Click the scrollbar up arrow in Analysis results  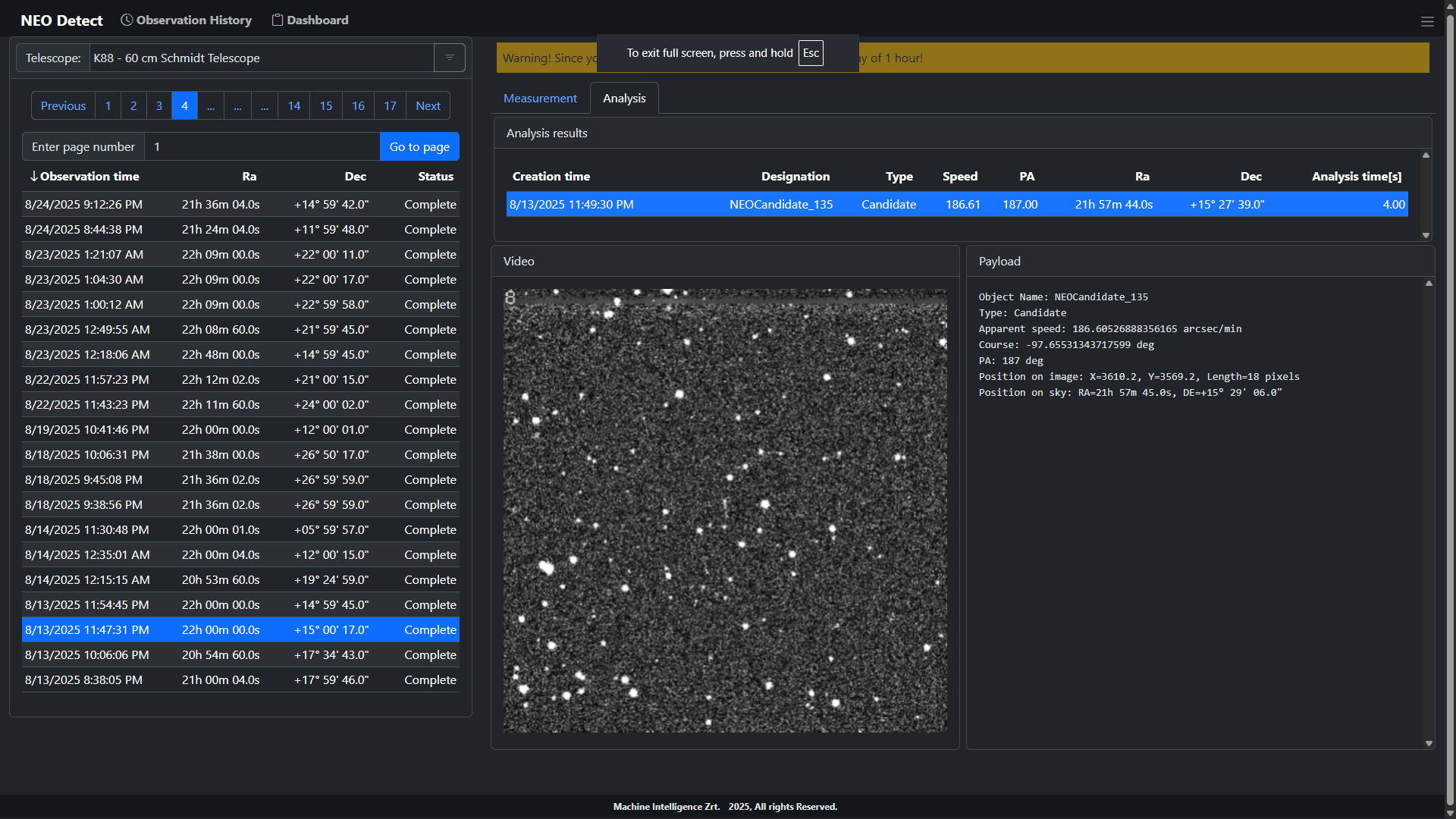point(1426,155)
